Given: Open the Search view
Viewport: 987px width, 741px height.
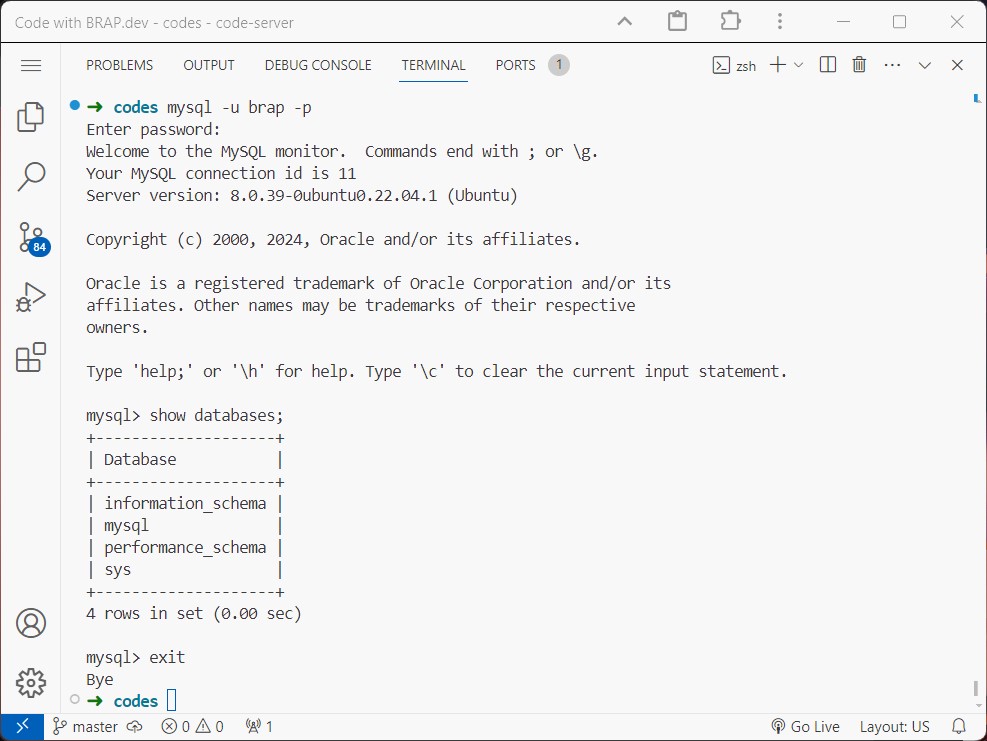Looking at the screenshot, I should tap(30, 176).
